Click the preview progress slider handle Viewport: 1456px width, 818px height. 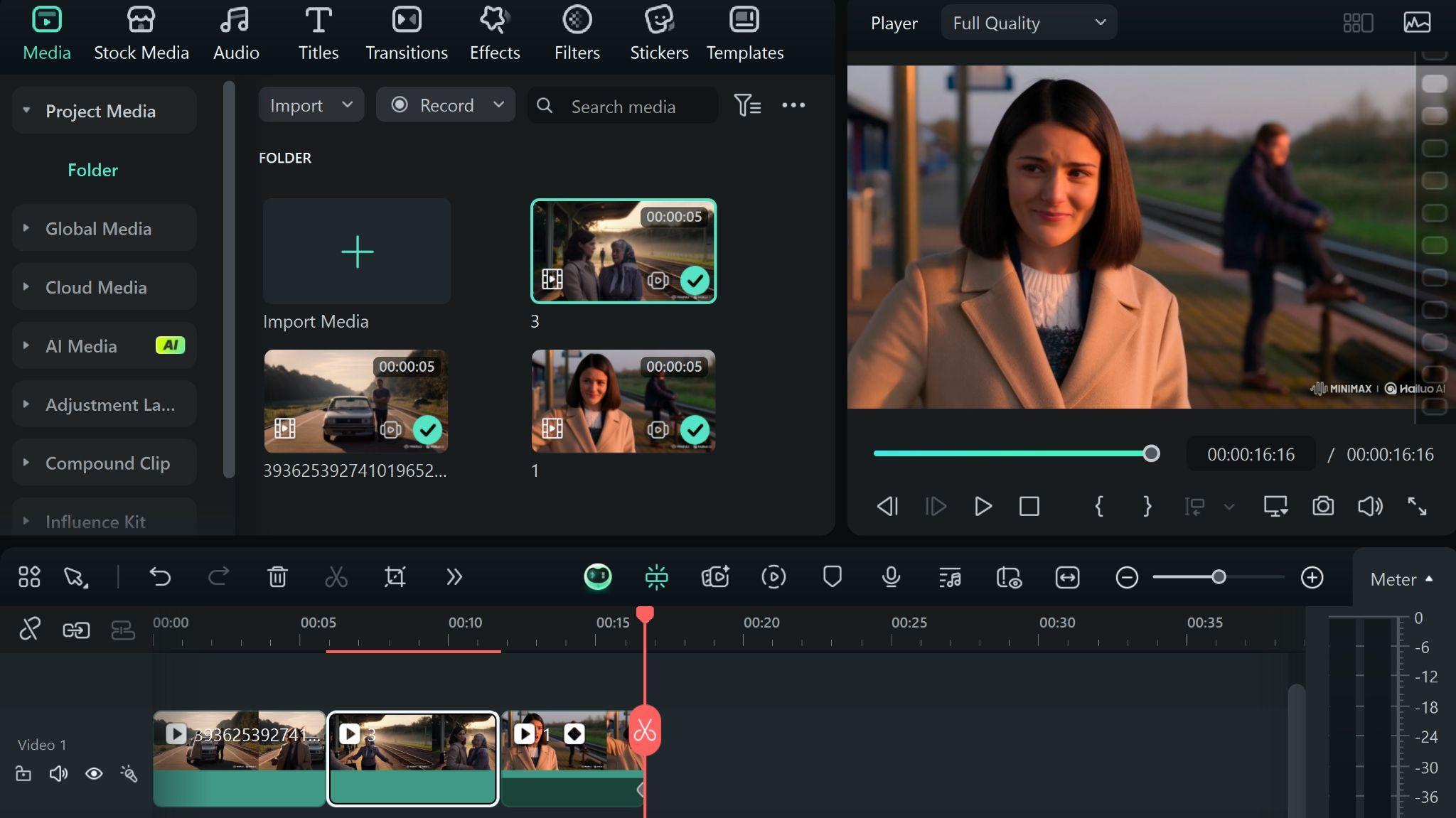[1151, 453]
